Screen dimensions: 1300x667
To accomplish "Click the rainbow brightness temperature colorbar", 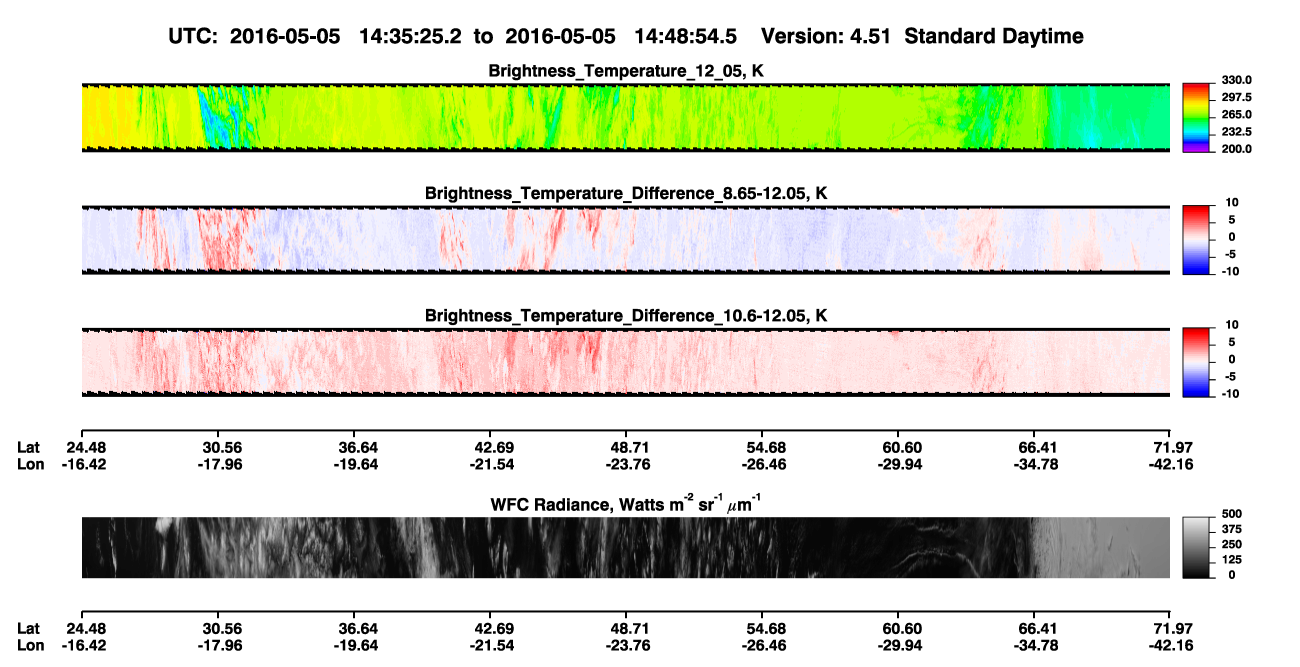I will (x=1196, y=117).
